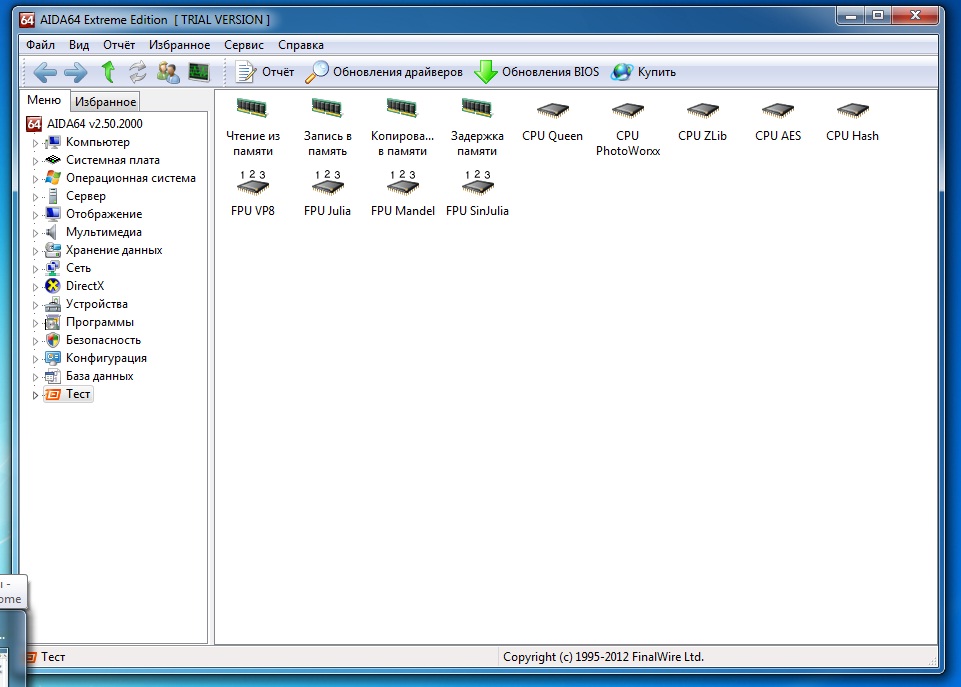The height and width of the screenshot is (687, 961).
Task: Select Конфигурация in the tree
Action: click(106, 358)
